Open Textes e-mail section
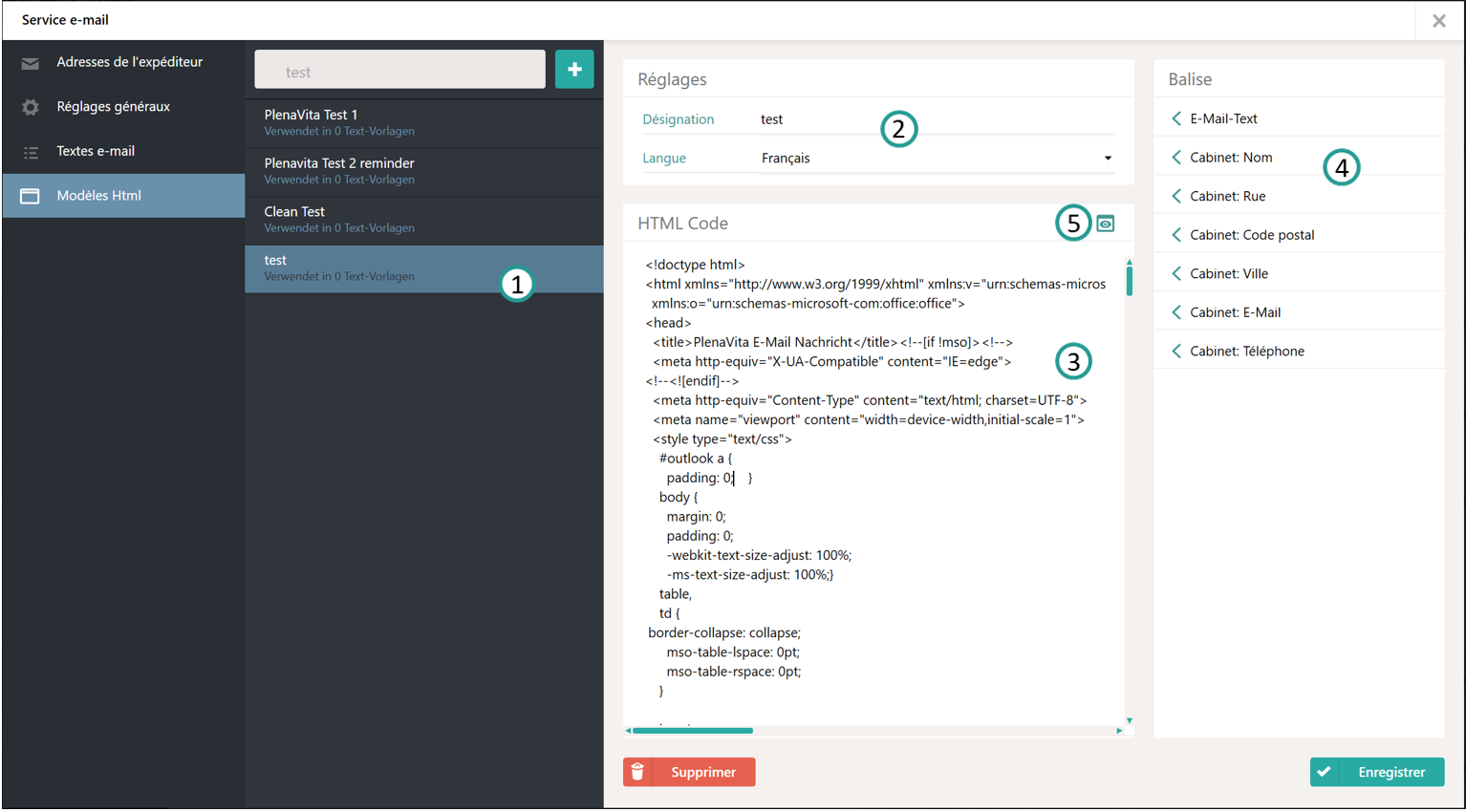The image size is (1466, 812). (x=96, y=151)
